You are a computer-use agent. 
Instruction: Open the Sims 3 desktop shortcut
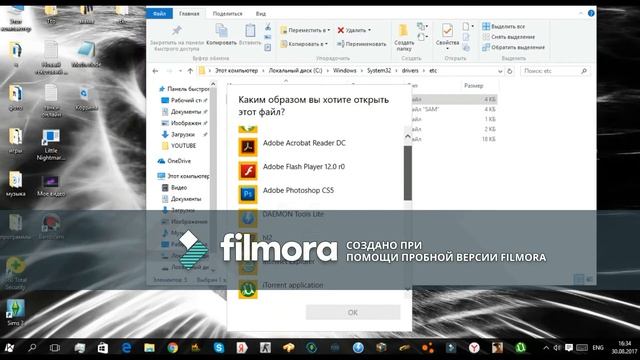[16, 313]
